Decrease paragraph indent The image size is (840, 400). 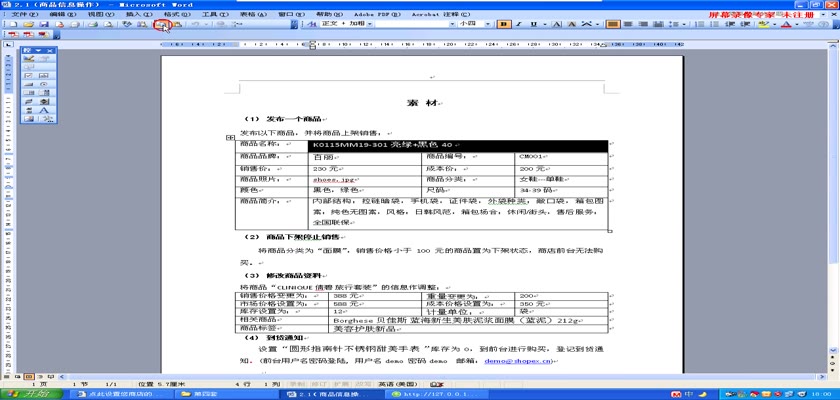tap(730, 24)
